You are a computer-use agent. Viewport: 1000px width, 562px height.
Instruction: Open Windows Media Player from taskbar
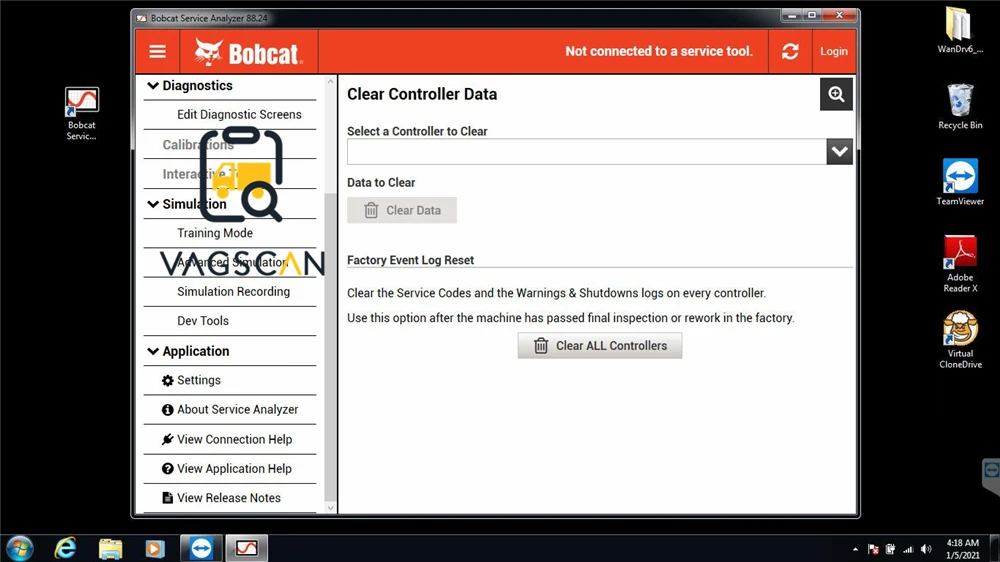[155, 549]
